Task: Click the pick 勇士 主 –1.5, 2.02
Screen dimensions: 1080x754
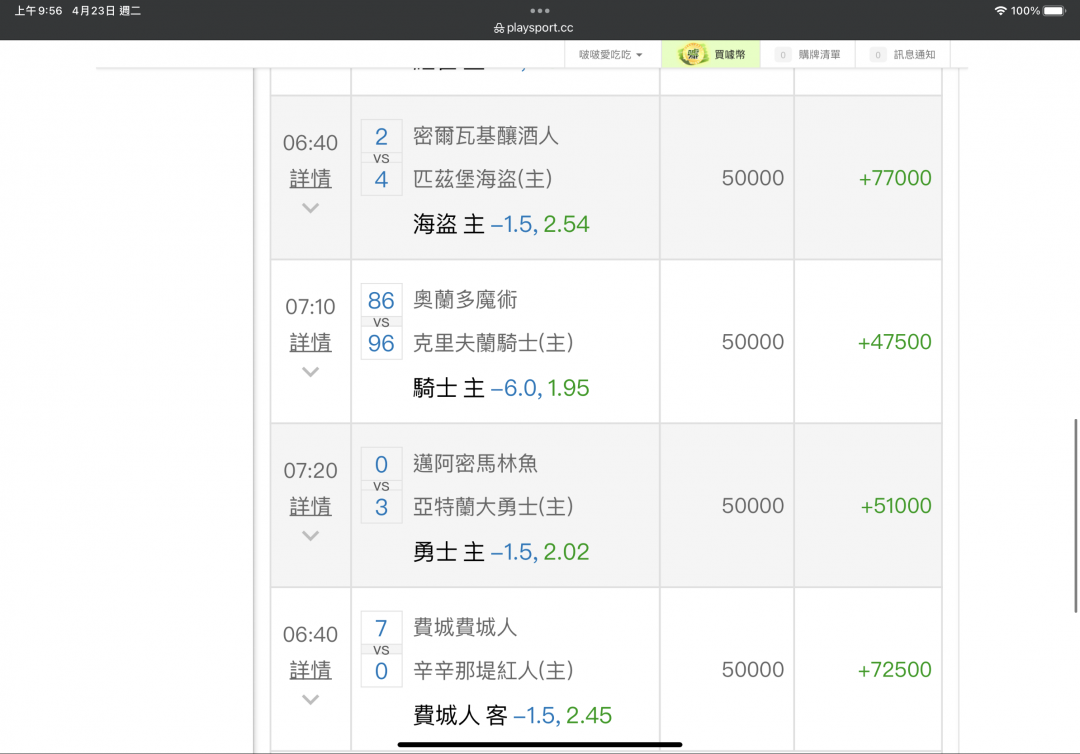Action: [x=501, y=552]
